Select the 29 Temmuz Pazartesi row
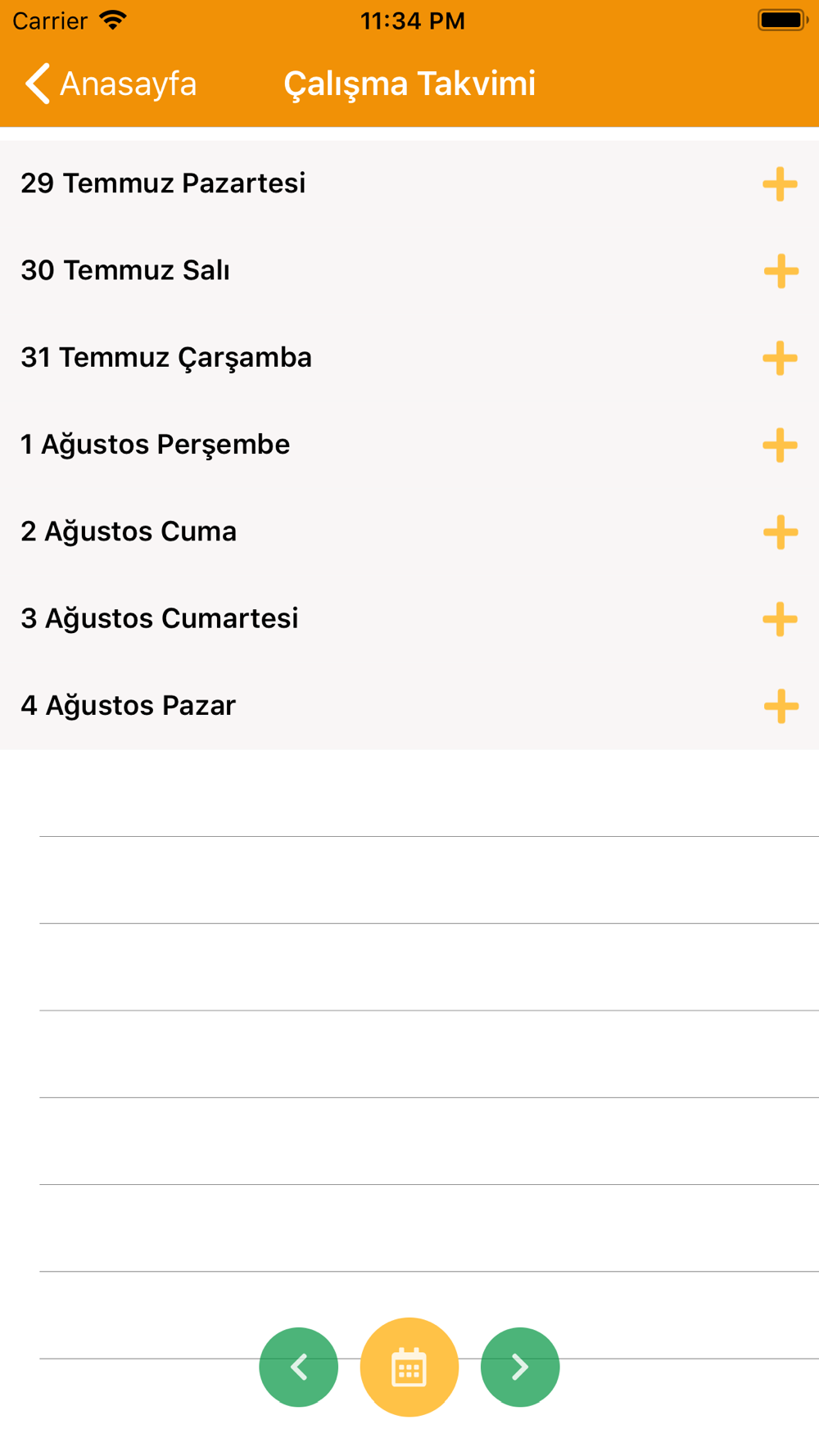This screenshot has height=1456, width=819. pyautogui.click(x=409, y=183)
